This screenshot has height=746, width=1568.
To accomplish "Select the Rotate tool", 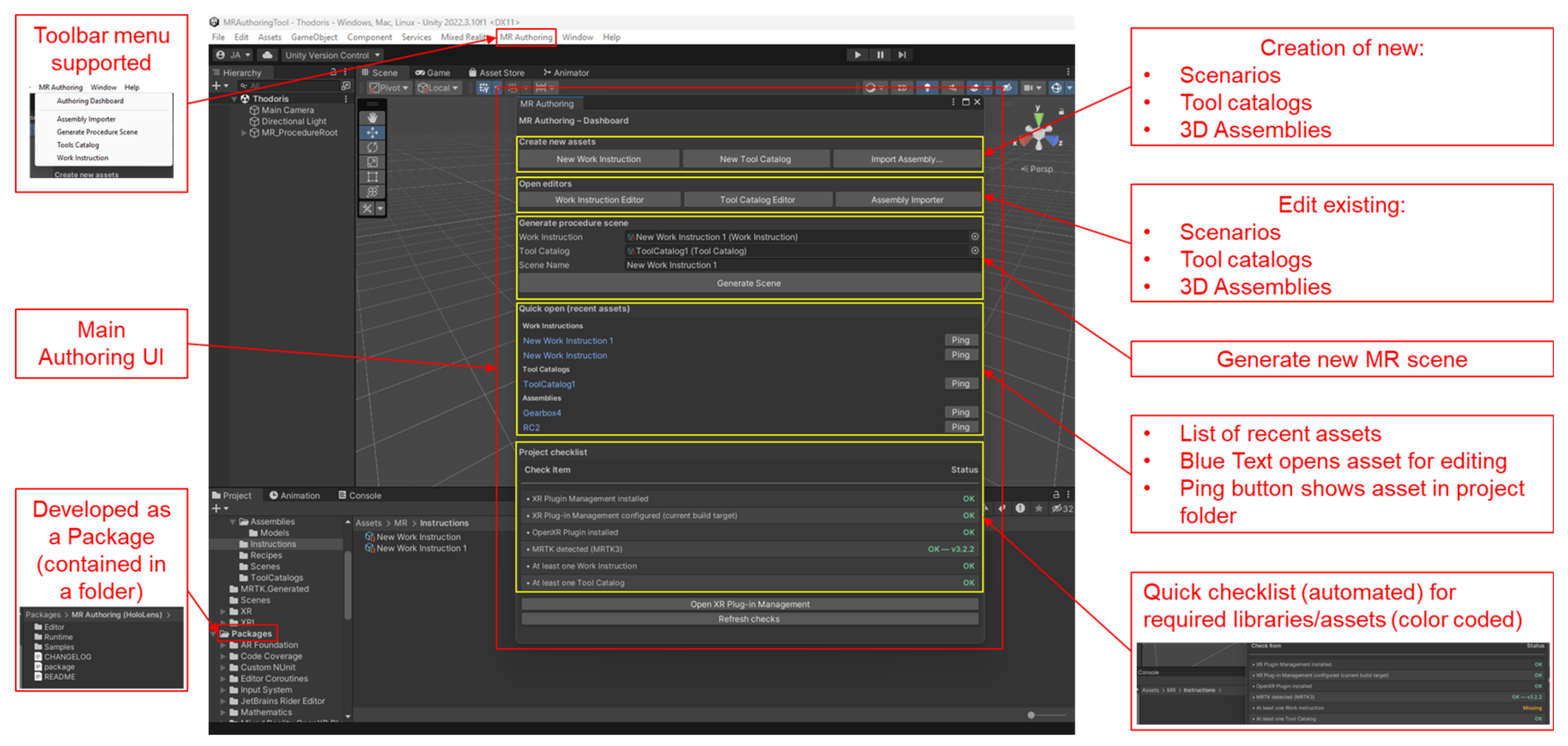I will click(x=372, y=147).
